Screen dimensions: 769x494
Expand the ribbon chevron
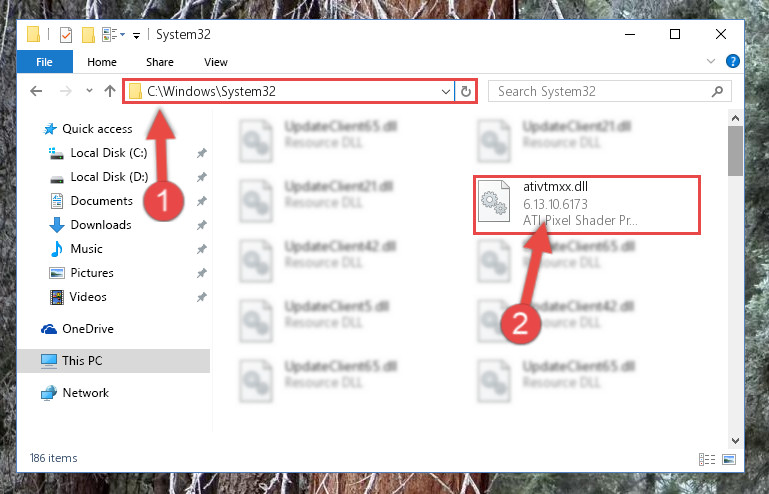[x=710, y=61]
